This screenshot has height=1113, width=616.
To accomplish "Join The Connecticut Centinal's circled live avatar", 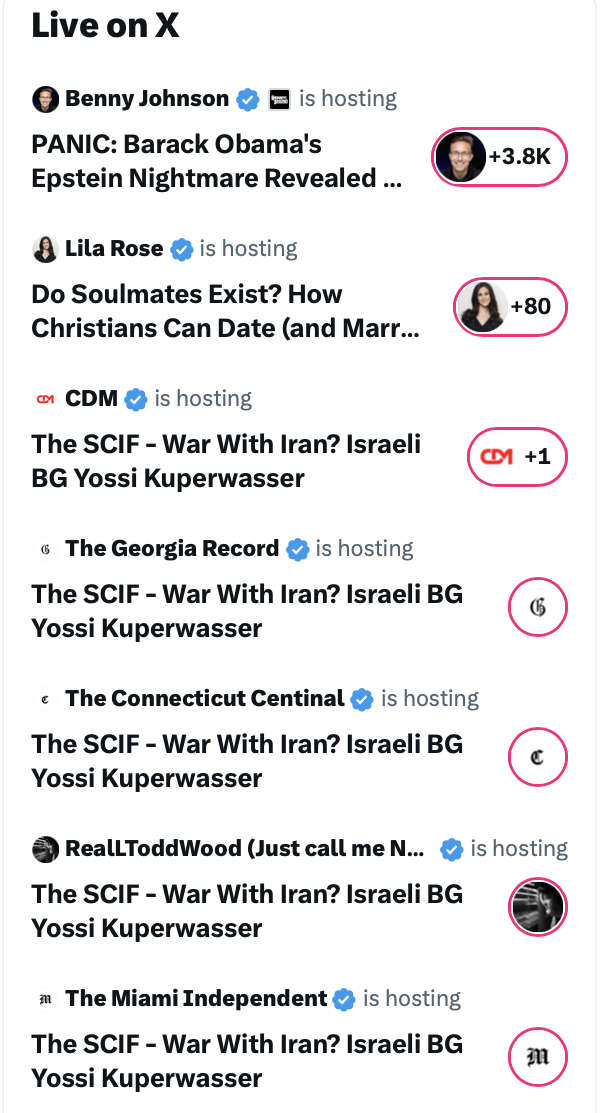I will point(538,757).
